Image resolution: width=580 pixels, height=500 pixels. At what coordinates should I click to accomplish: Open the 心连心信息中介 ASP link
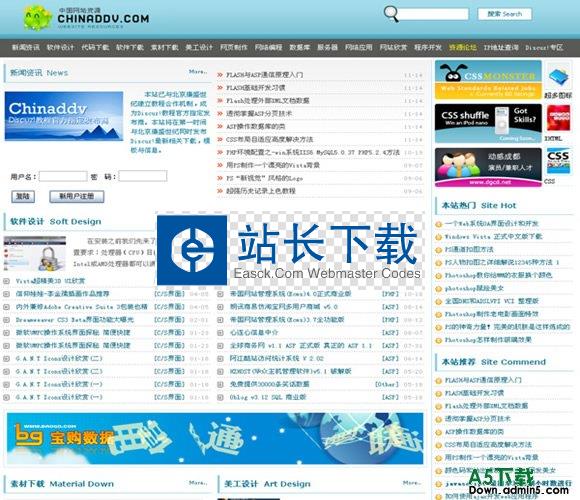pos(254,332)
